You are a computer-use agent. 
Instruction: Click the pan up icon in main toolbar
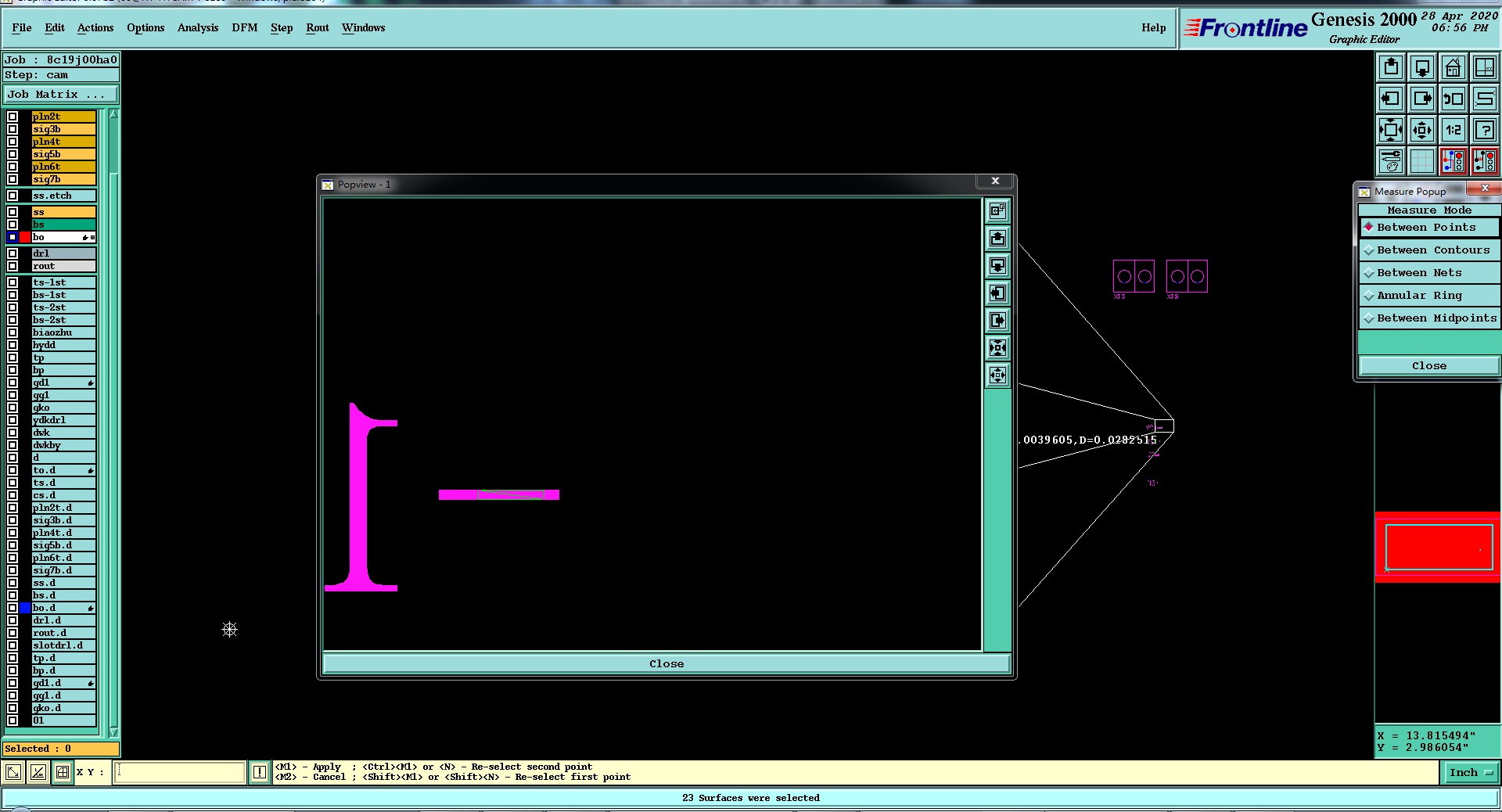coord(1391,68)
